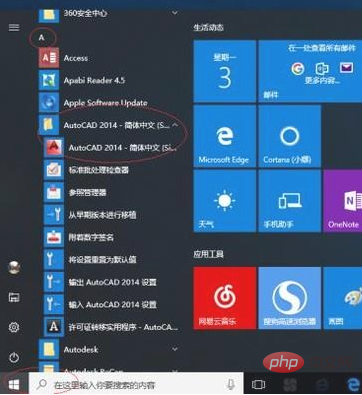
Task: Click 输出 AutoCAD 2014 设置 icon
Action: (x=54, y=282)
